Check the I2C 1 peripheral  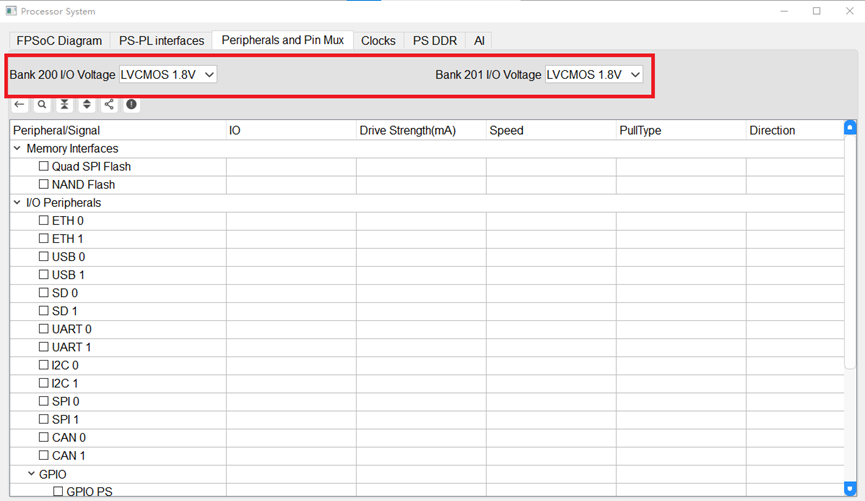[44, 383]
